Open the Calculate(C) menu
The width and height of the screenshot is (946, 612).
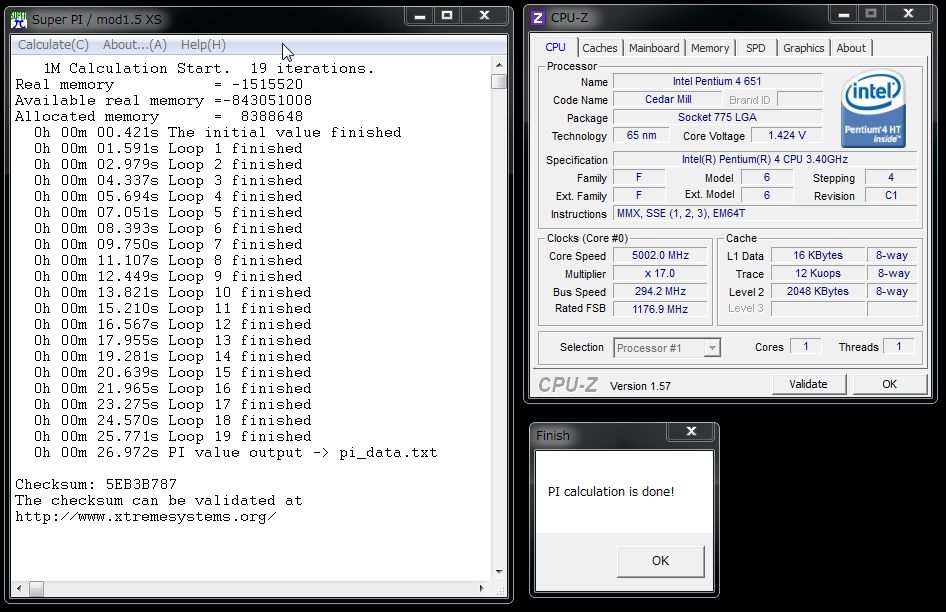[53, 45]
